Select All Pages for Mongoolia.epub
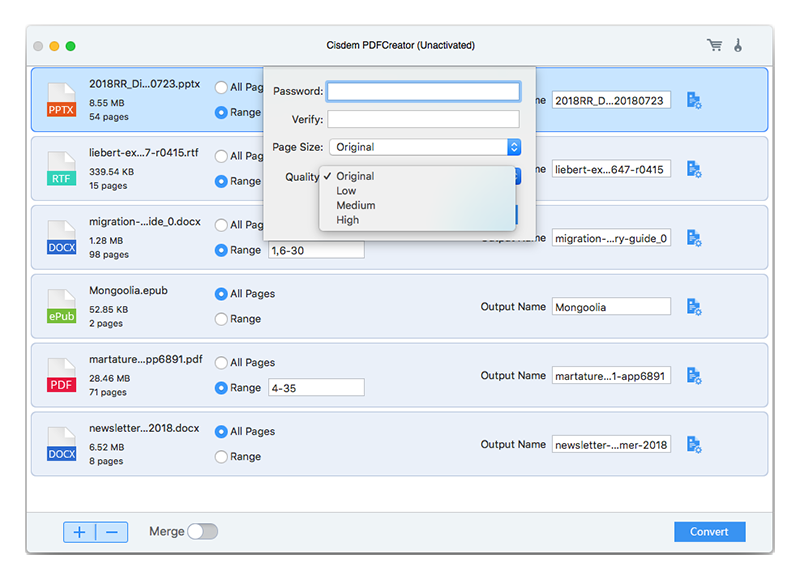The width and height of the screenshot is (800, 580). pyautogui.click(x=221, y=294)
